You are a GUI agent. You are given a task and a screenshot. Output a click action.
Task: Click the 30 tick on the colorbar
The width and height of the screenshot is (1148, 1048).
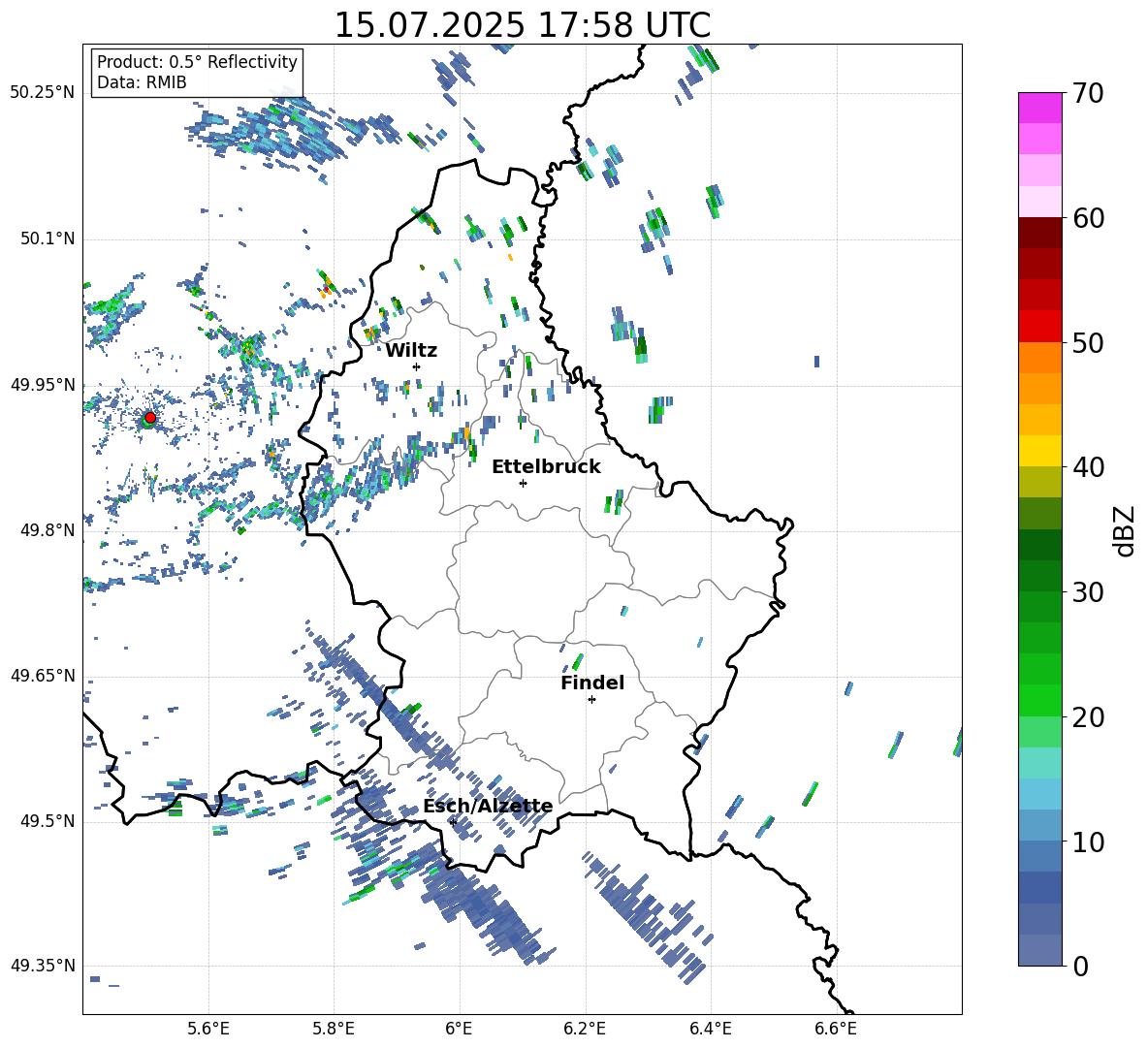coord(1087,592)
